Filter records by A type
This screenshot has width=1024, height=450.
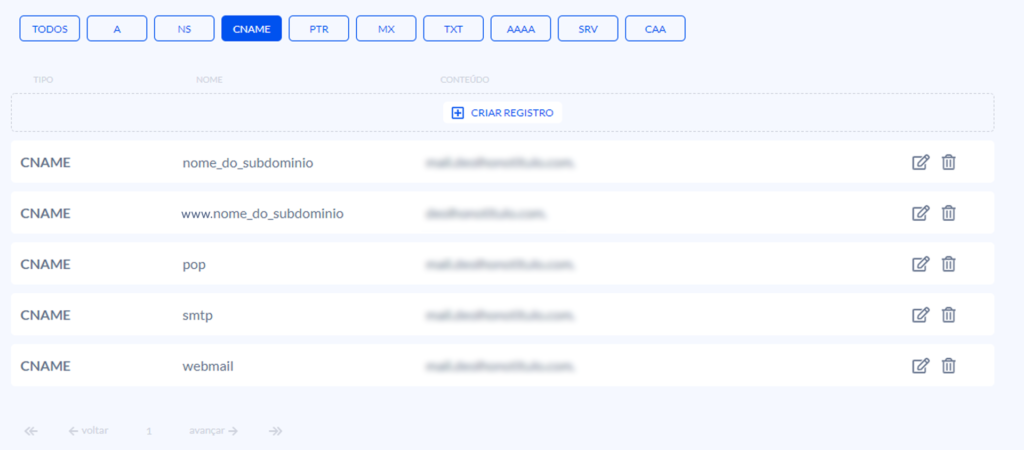[117, 29]
